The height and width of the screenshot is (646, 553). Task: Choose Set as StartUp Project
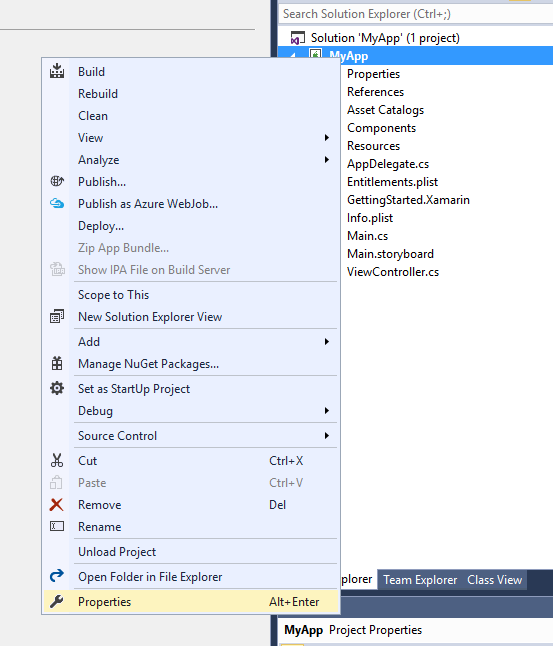191,389
